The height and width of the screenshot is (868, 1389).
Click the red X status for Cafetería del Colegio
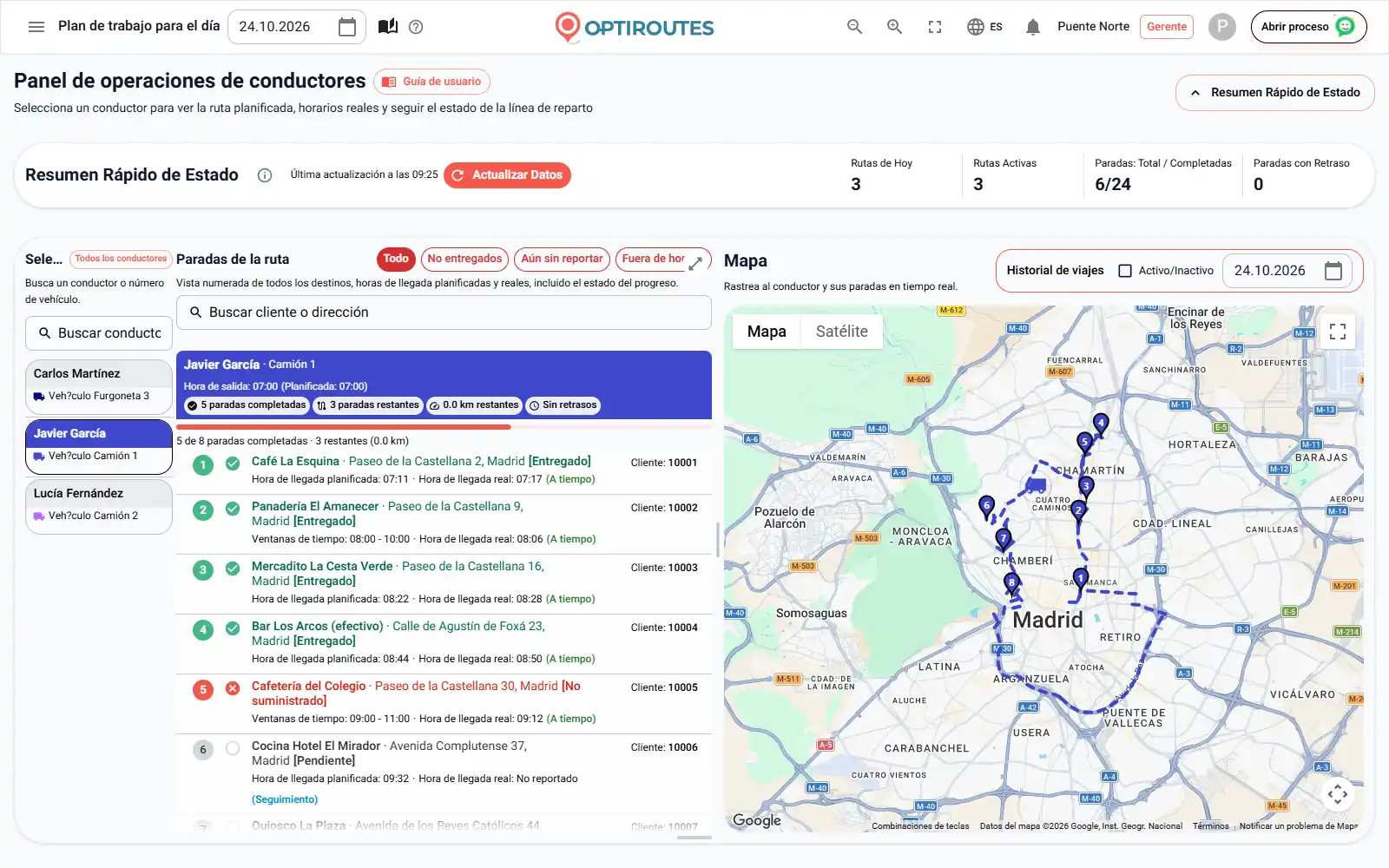click(x=233, y=688)
